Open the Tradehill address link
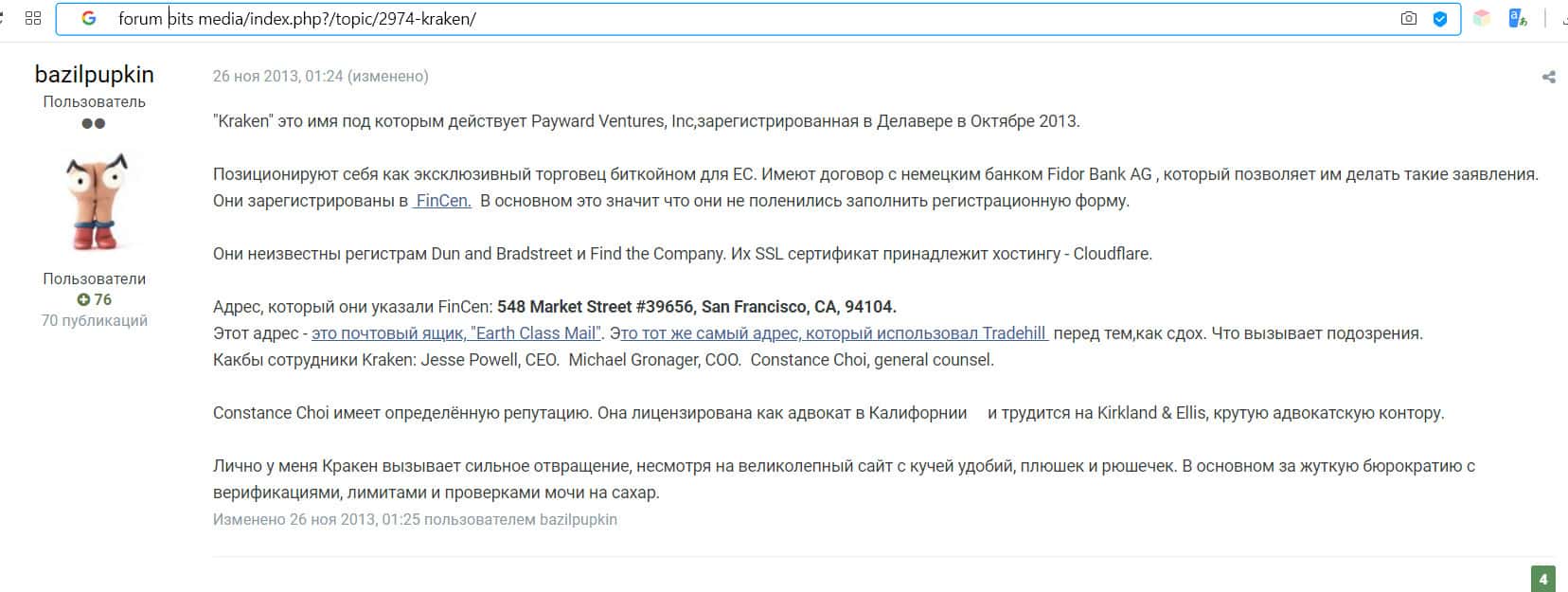The width and height of the screenshot is (1568, 592). click(829, 333)
